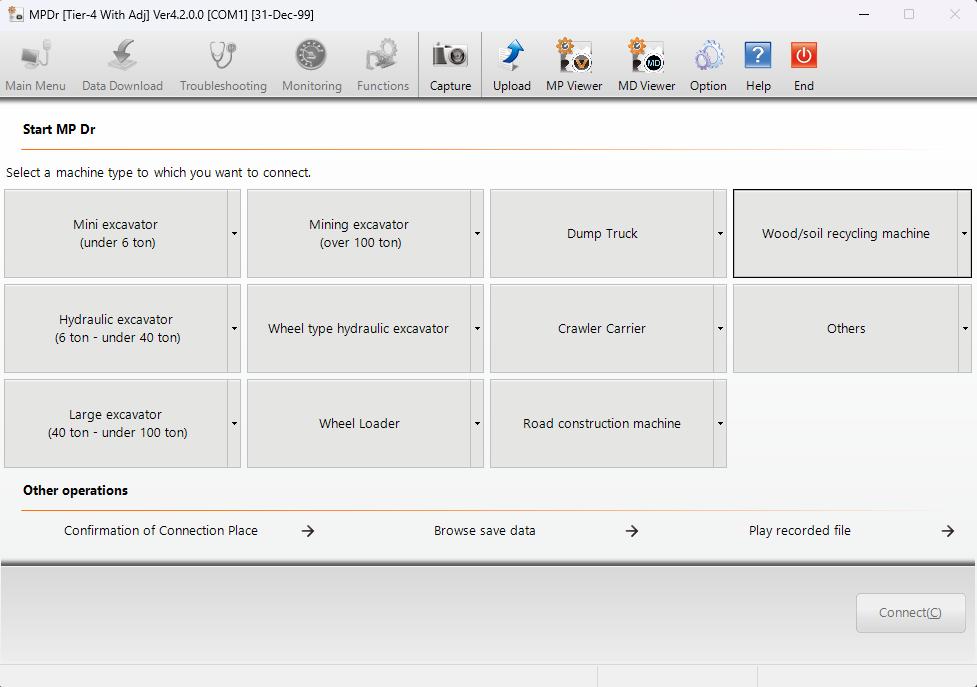This screenshot has width=977, height=687.
Task: Select Wood/soil recycling machine type
Action: coord(845,234)
